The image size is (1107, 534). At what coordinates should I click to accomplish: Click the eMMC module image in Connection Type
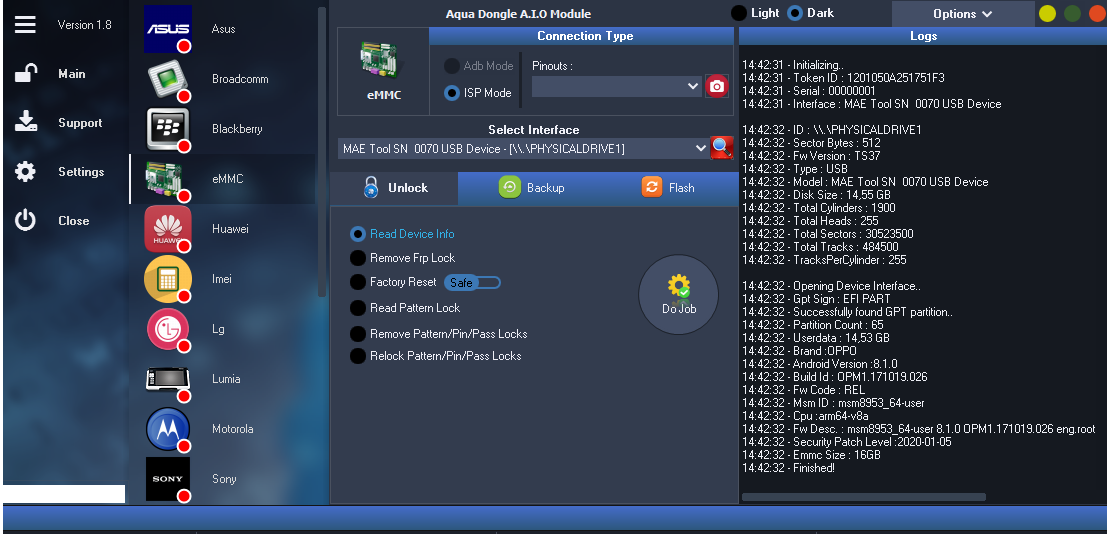pyautogui.click(x=383, y=59)
